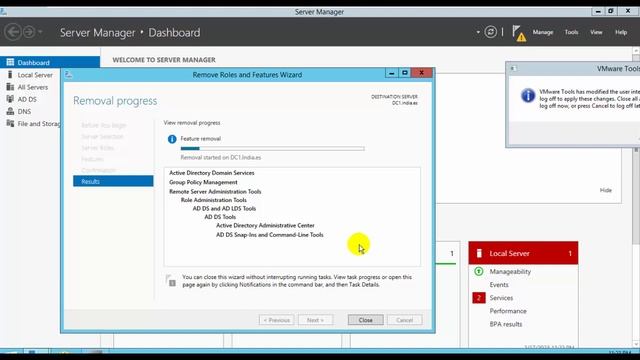Open Performance in Local Server tile
The image size is (640, 360).
(x=508, y=311)
